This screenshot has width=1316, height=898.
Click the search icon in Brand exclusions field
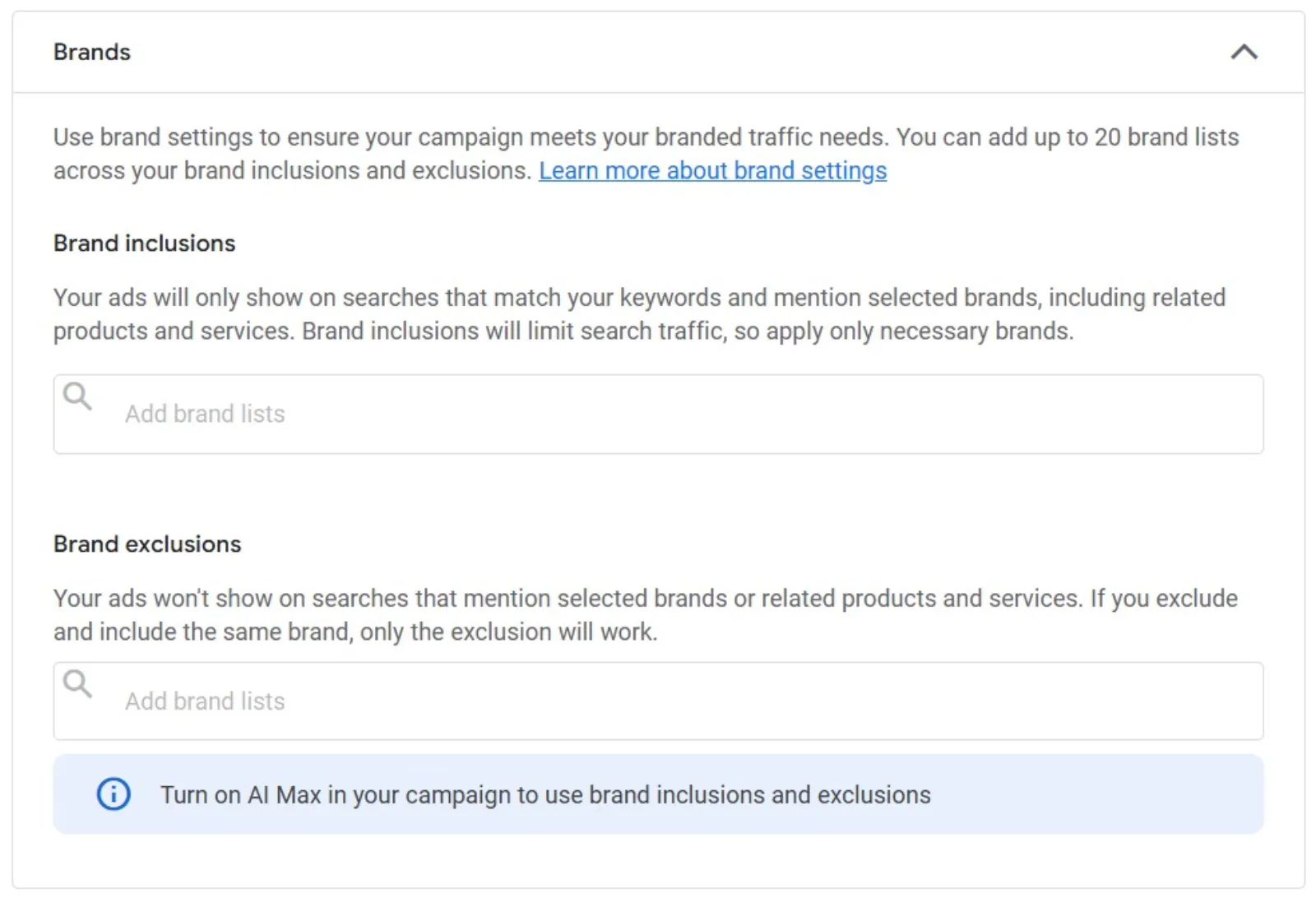click(77, 683)
